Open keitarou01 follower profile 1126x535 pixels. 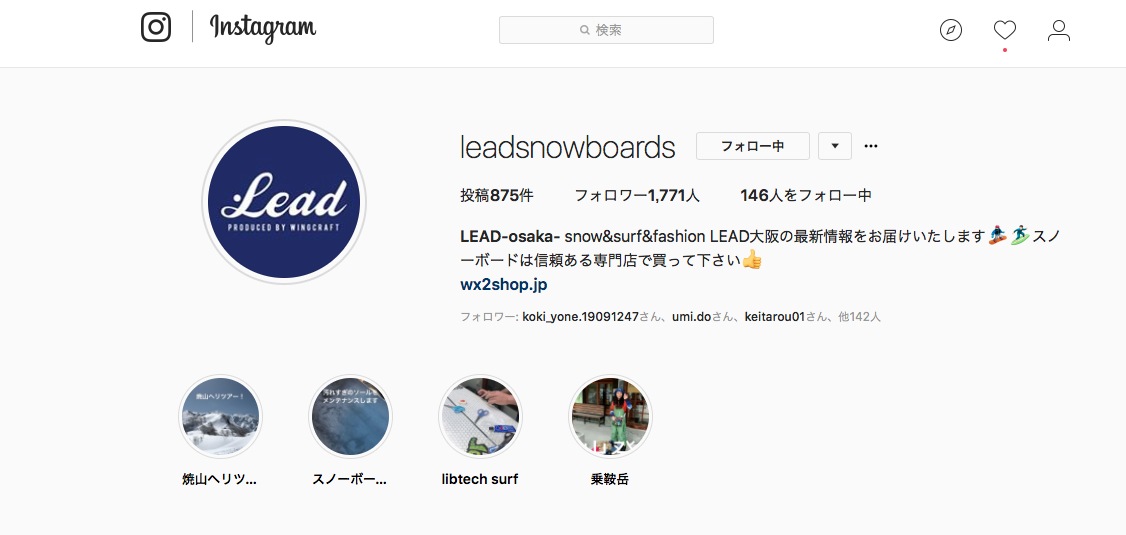click(775, 316)
